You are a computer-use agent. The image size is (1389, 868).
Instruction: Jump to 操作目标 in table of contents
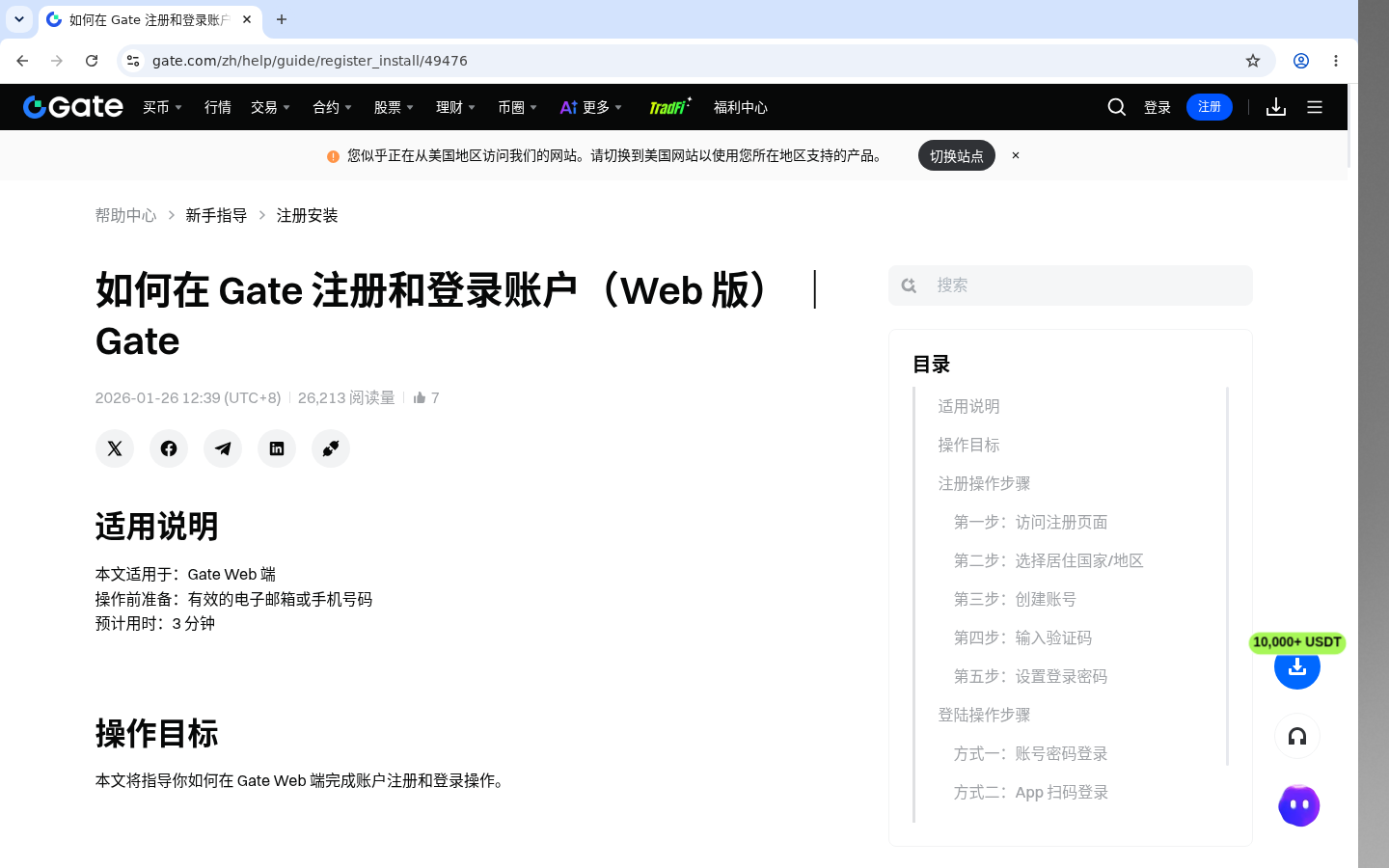click(968, 445)
